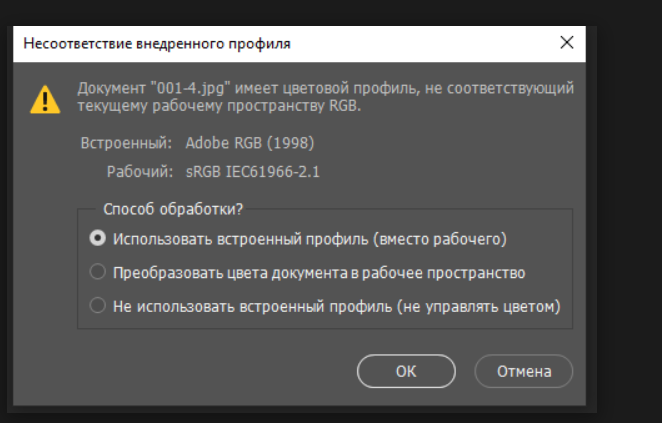
Task: Choose the "Преобразовать цвета документа" radio circle
Action: pyautogui.click(x=97, y=272)
